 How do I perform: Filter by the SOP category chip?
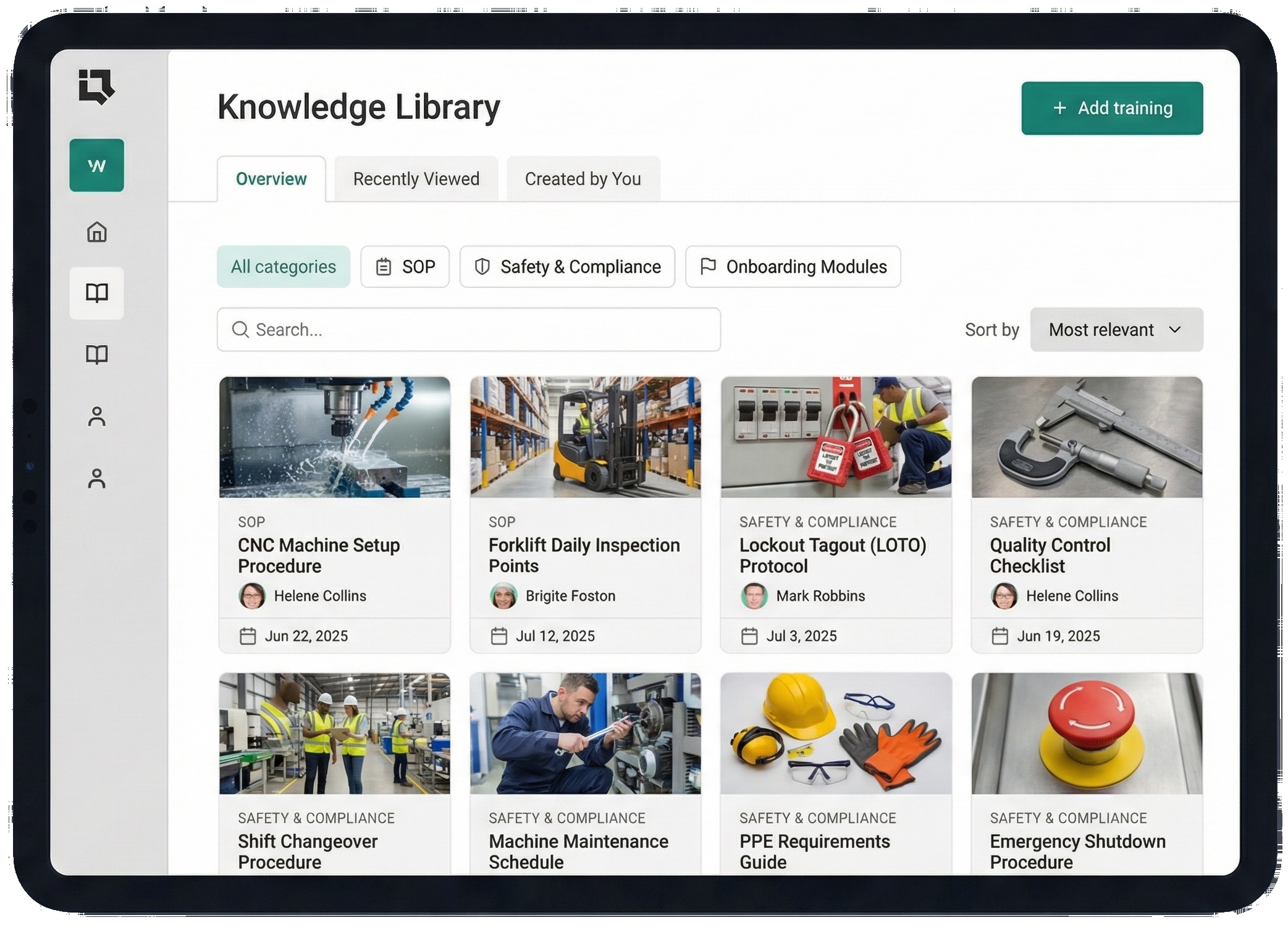(405, 267)
